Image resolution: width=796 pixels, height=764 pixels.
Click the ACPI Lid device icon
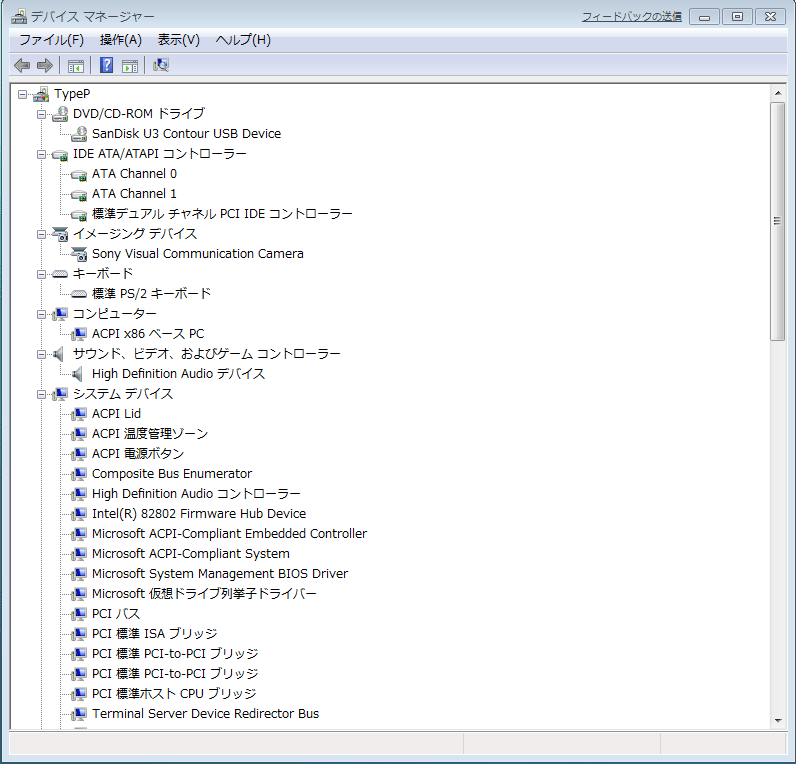[x=79, y=414]
